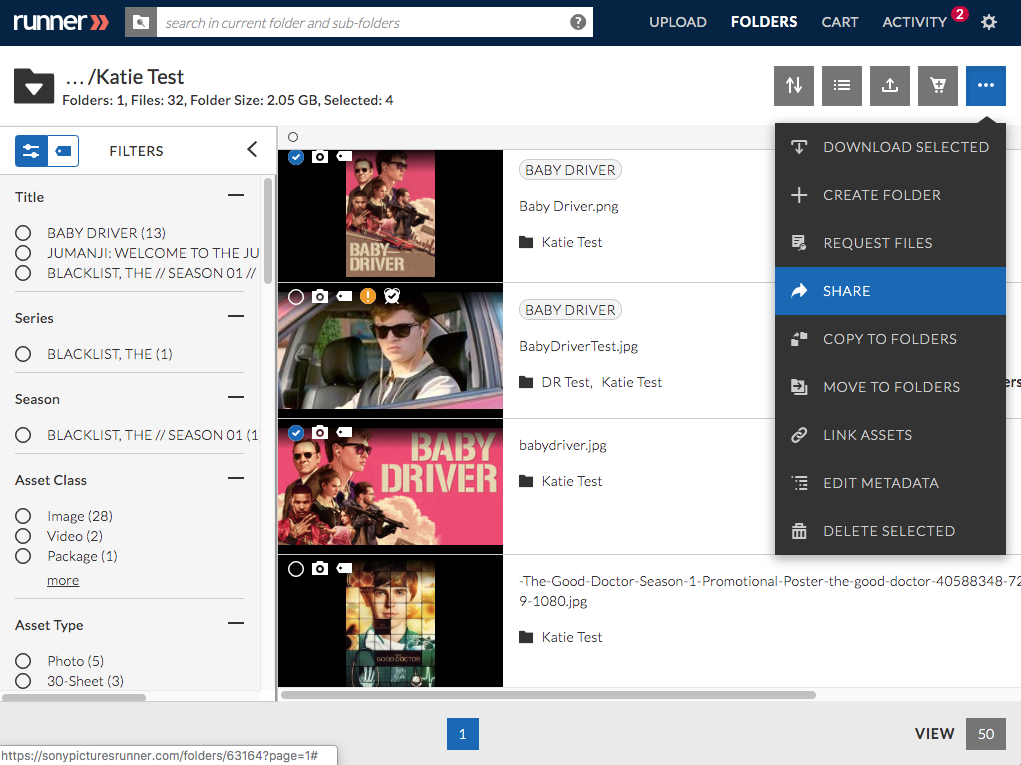Click tag icon on babydriver.jpg thumbnail
Image resolution: width=1021 pixels, height=765 pixels.
tap(344, 432)
